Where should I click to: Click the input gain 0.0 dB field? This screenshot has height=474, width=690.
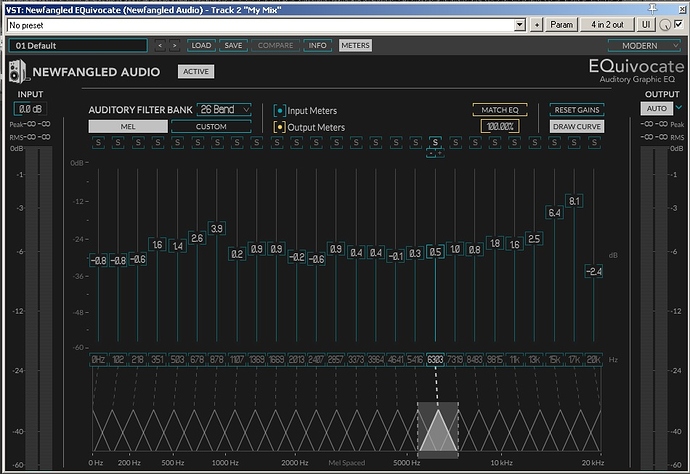click(30, 109)
